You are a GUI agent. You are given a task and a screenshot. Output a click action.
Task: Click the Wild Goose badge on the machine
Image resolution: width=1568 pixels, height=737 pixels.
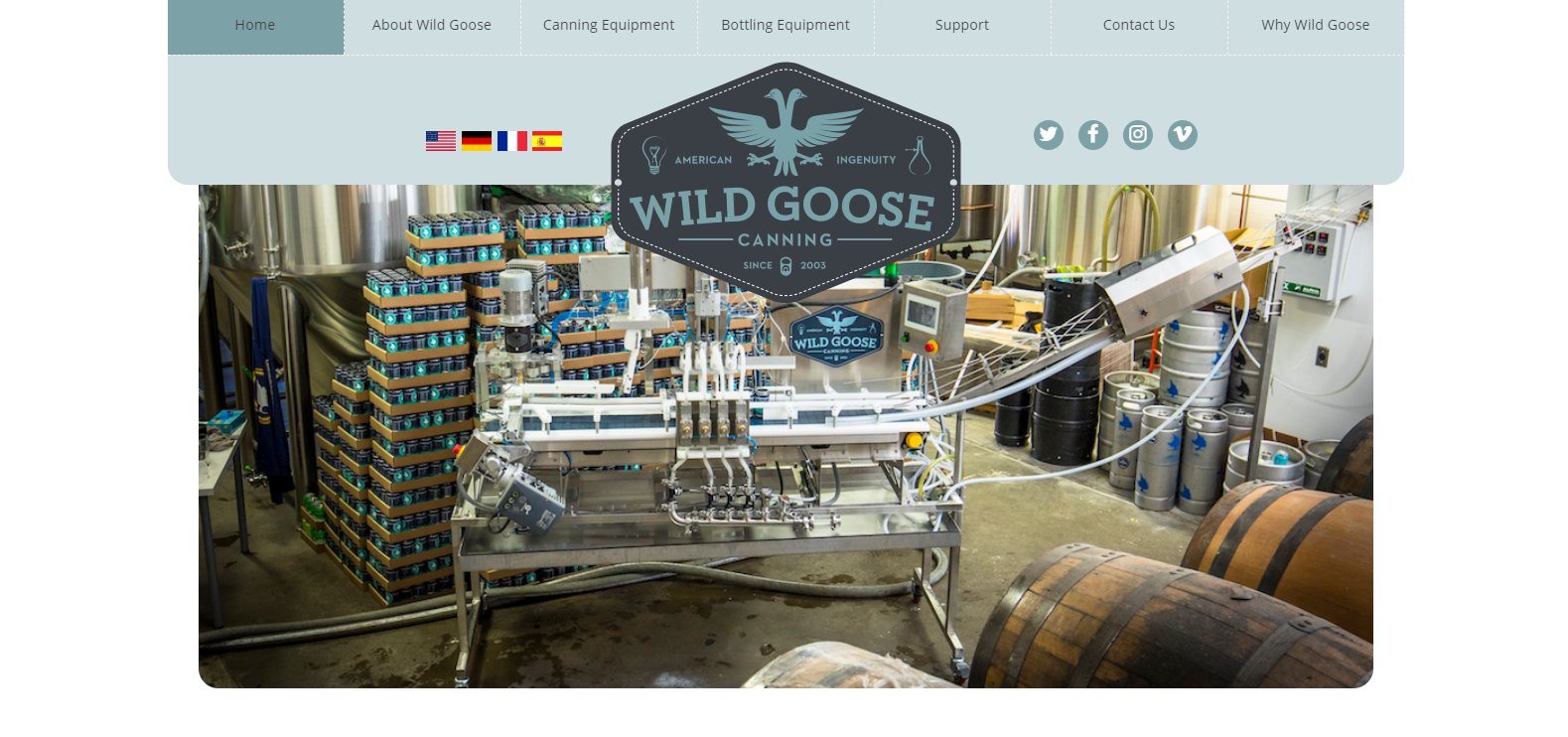click(x=836, y=337)
